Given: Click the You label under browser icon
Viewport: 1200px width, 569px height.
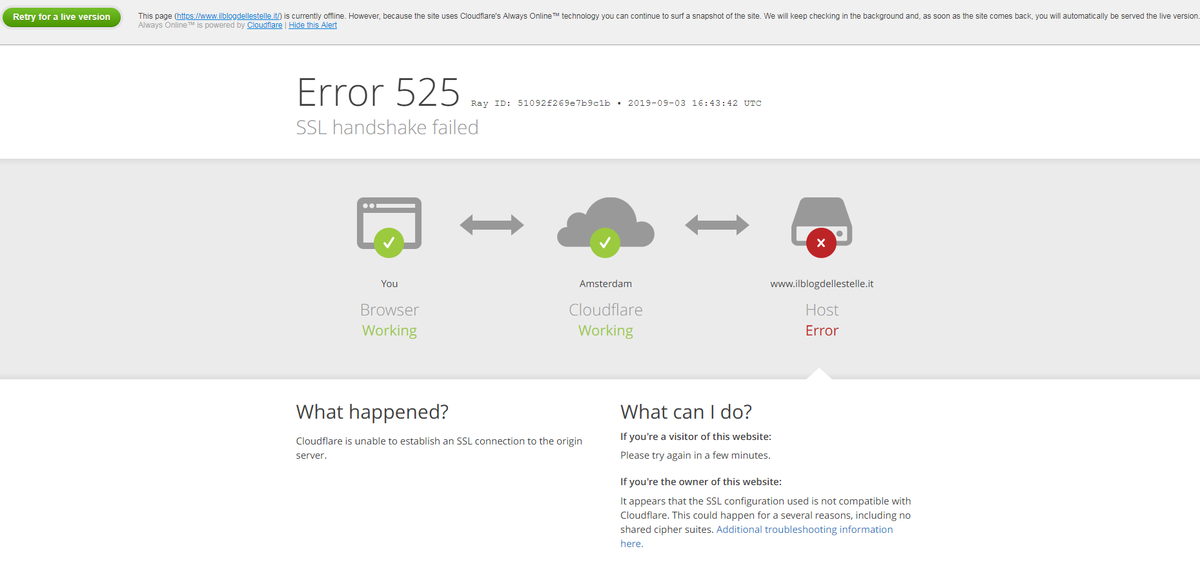Looking at the screenshot, I should 389,284.
